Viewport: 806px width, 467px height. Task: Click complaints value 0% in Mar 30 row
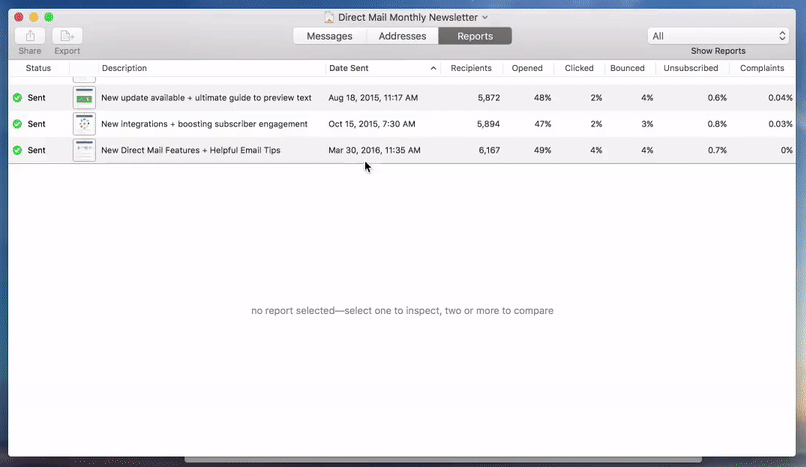pyautogui.click(x=786, y=150)
